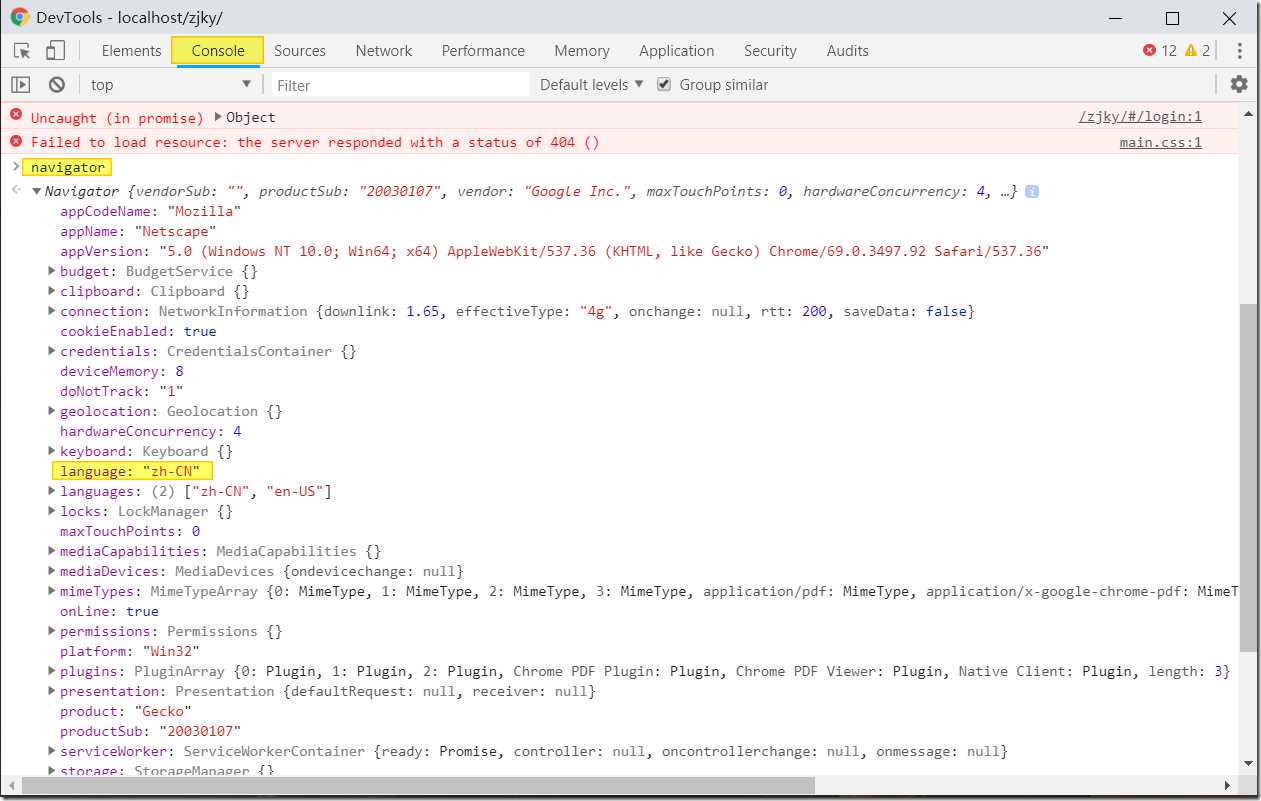The height and width of the screenshot is (801, 1261).
Task: Click the Chrome icon in the title bar
Action: point(20,18)
